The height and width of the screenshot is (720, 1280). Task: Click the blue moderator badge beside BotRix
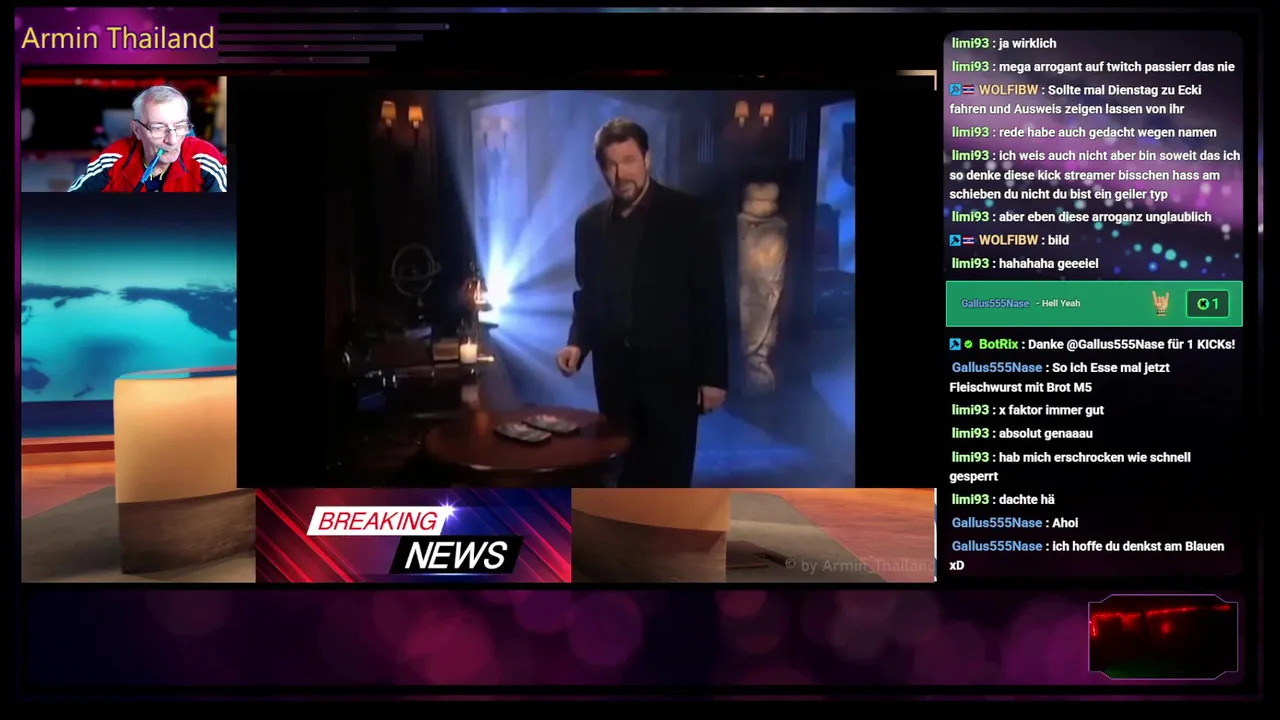[x=955, y=344]
